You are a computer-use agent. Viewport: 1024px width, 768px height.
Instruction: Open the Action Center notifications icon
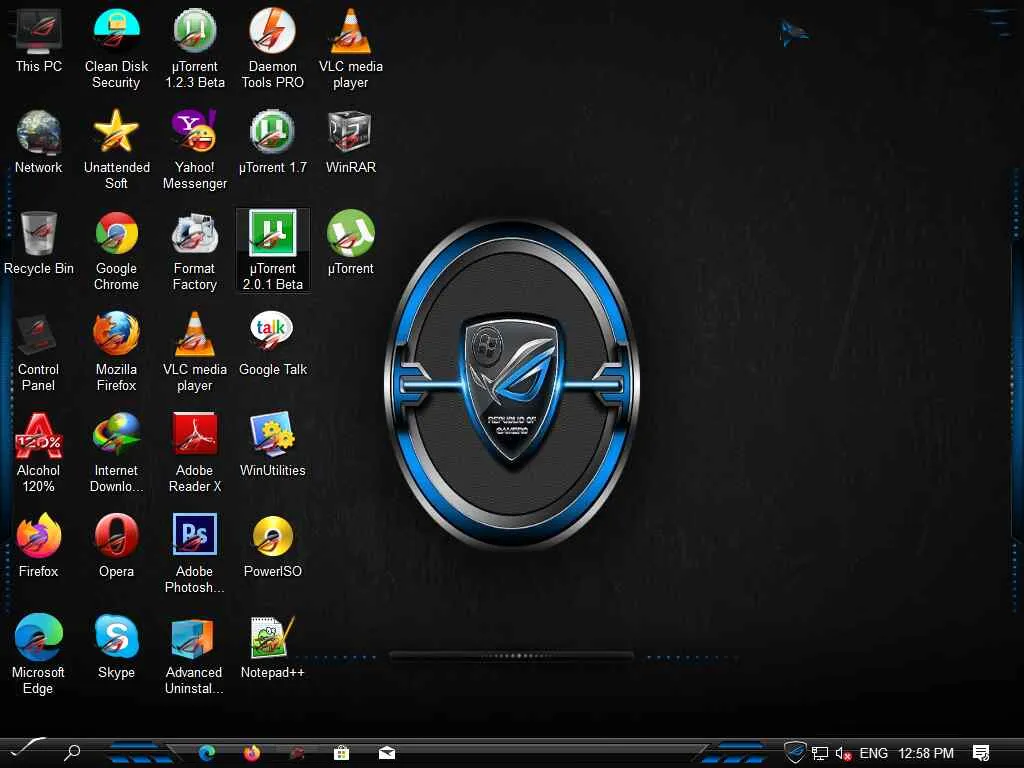981,754
